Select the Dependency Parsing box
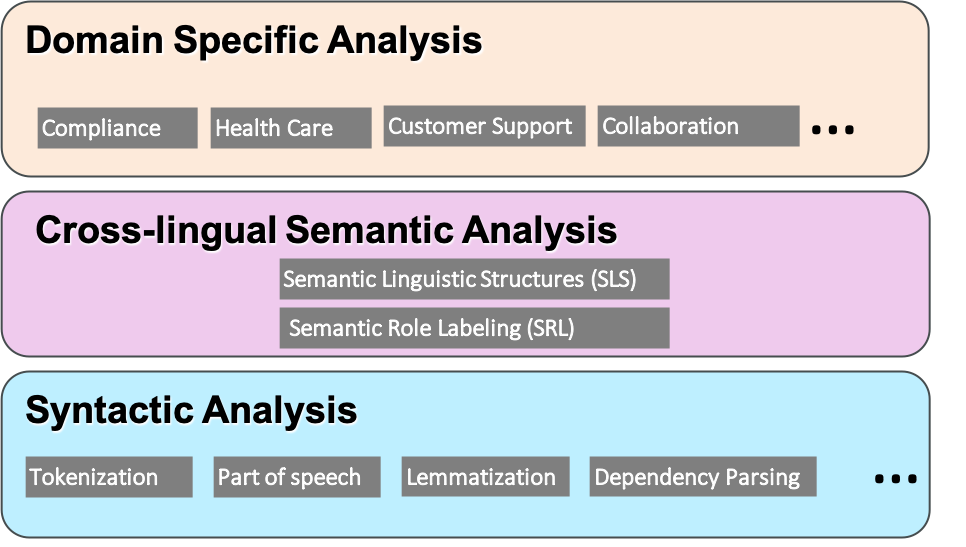 (703, 477)
